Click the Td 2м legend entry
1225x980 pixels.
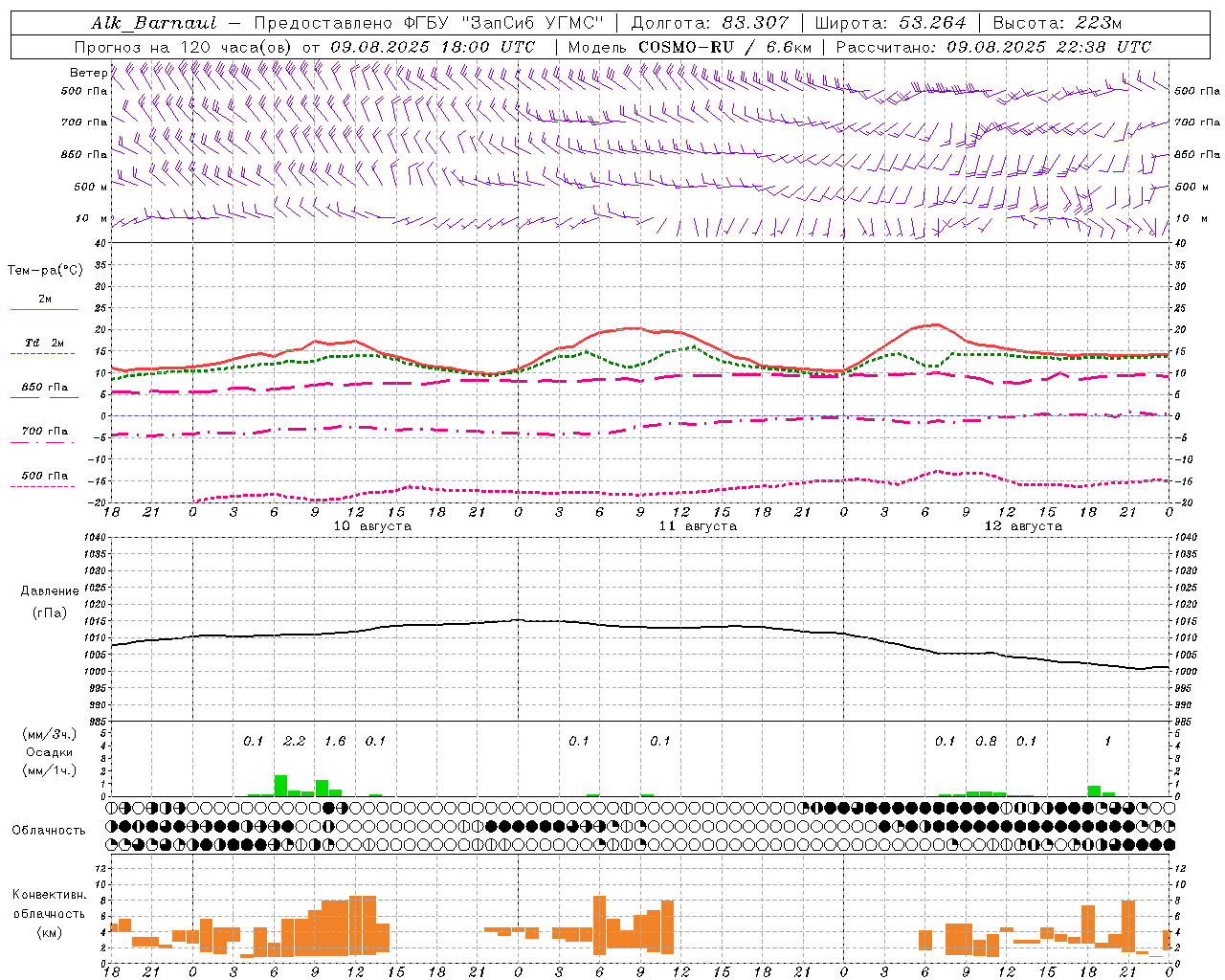45,343
